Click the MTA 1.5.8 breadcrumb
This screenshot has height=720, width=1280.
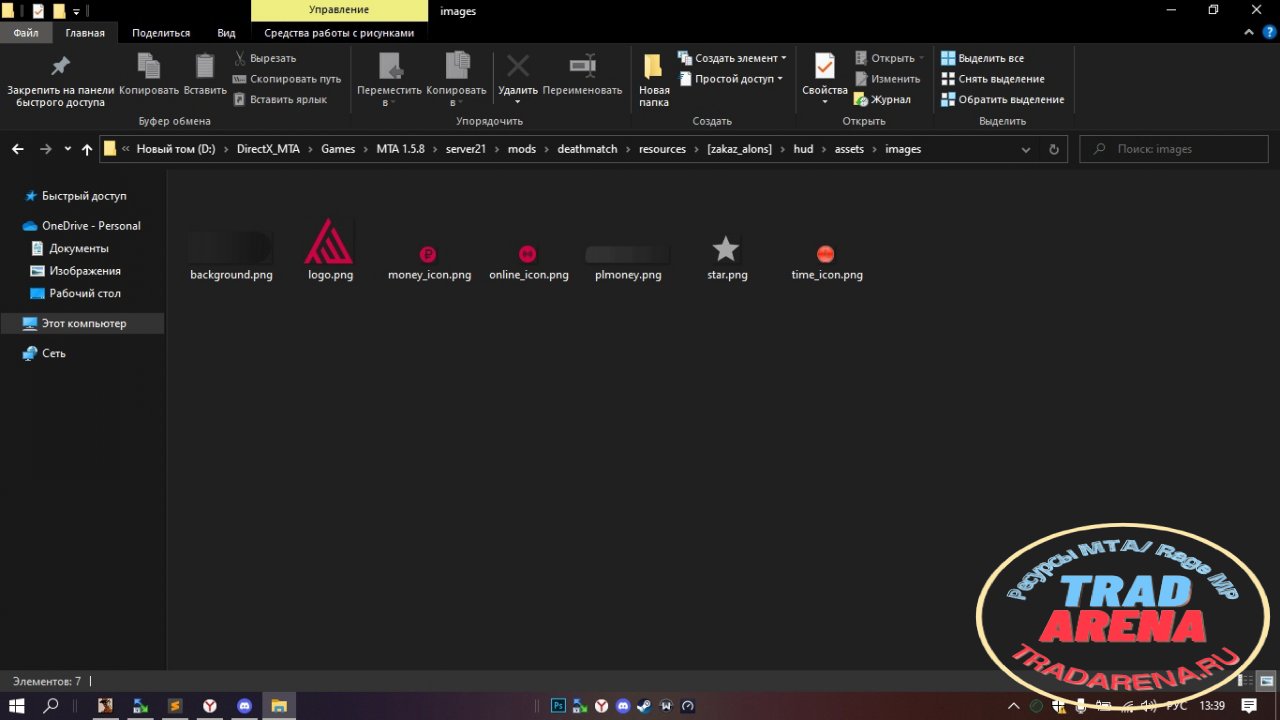coord(400,149)
